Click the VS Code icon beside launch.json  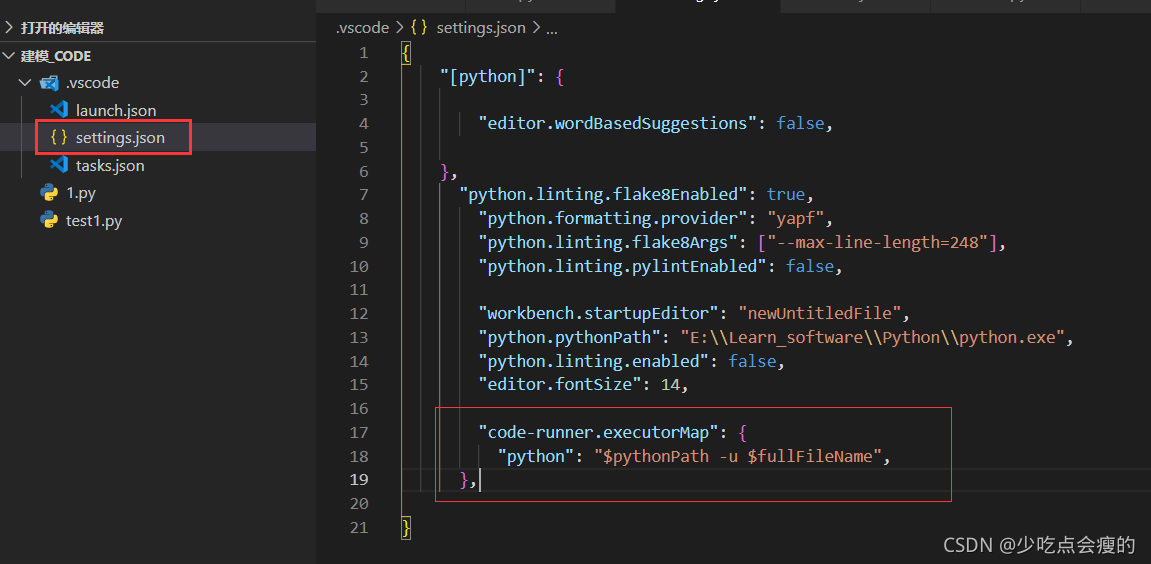click(x=59, y=110)
